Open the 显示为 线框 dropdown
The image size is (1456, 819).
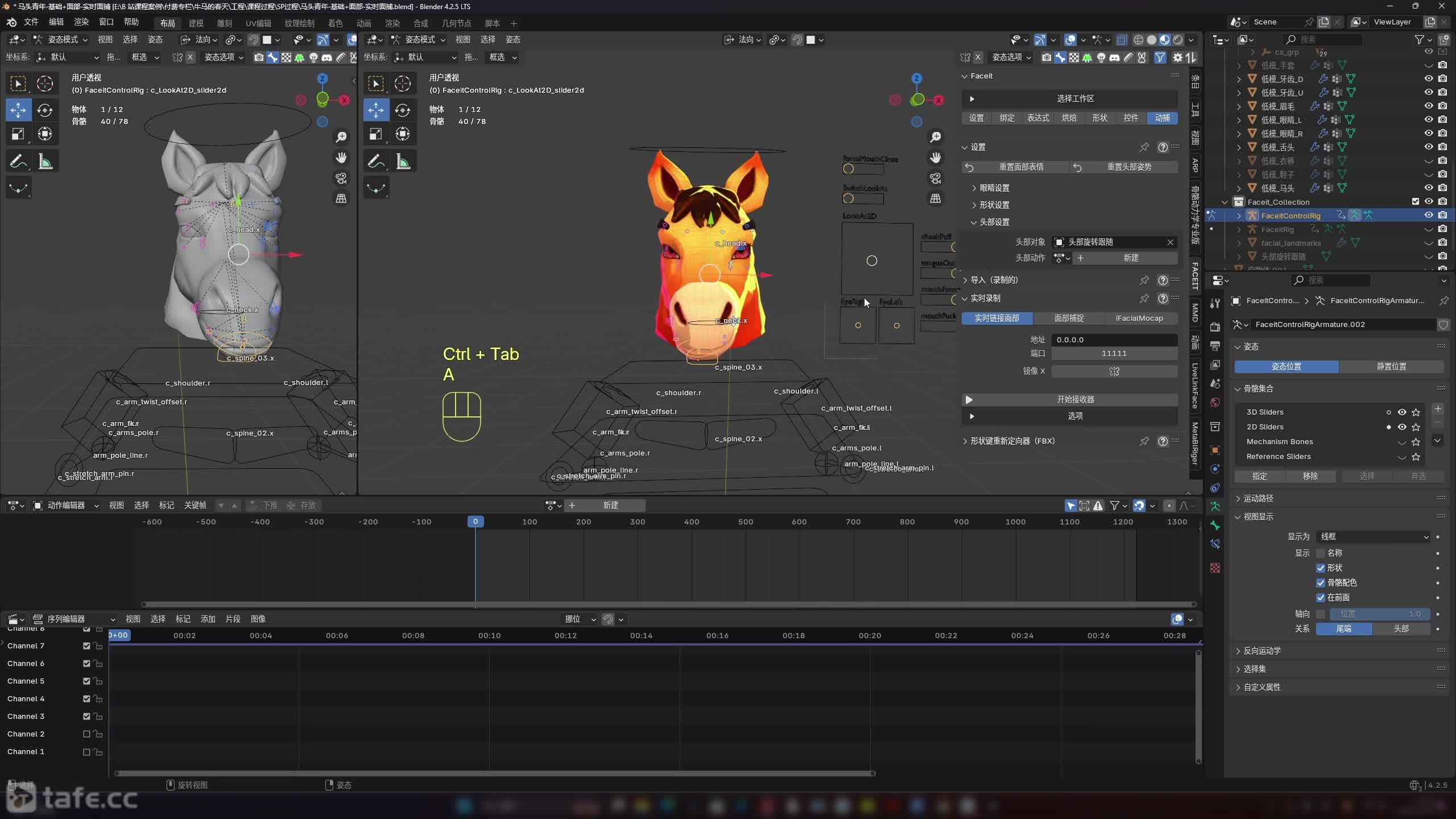[x=1373, y=536]
